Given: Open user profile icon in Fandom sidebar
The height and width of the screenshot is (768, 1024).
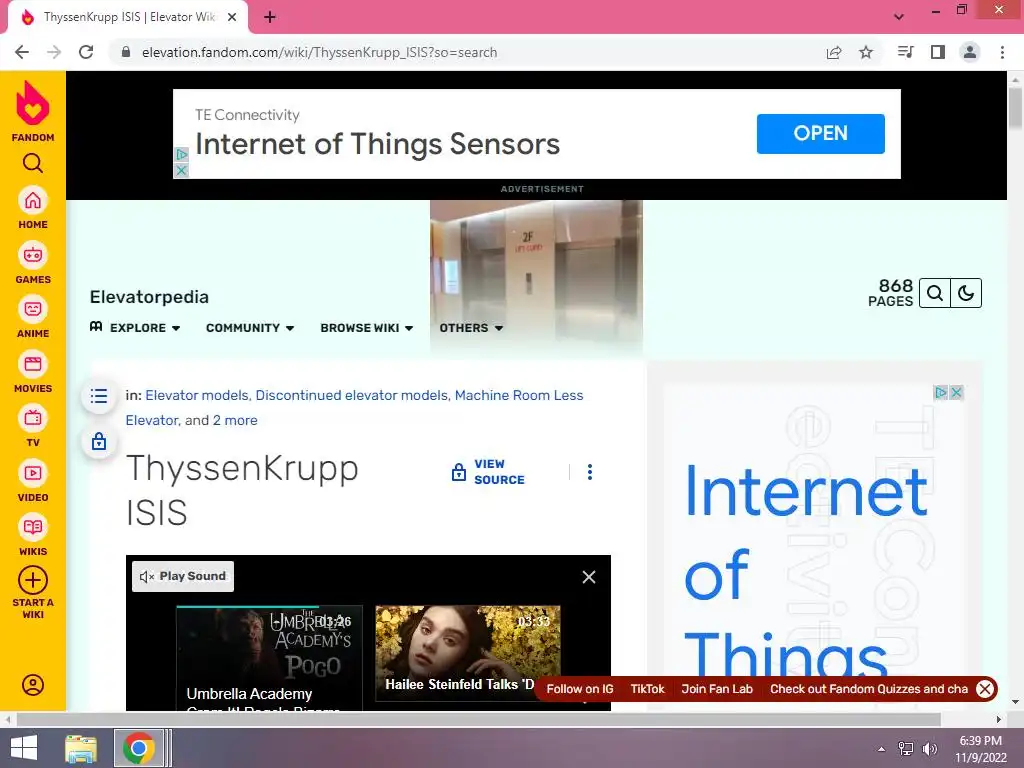Looking at the screenshot, I should tap(33, 684).
